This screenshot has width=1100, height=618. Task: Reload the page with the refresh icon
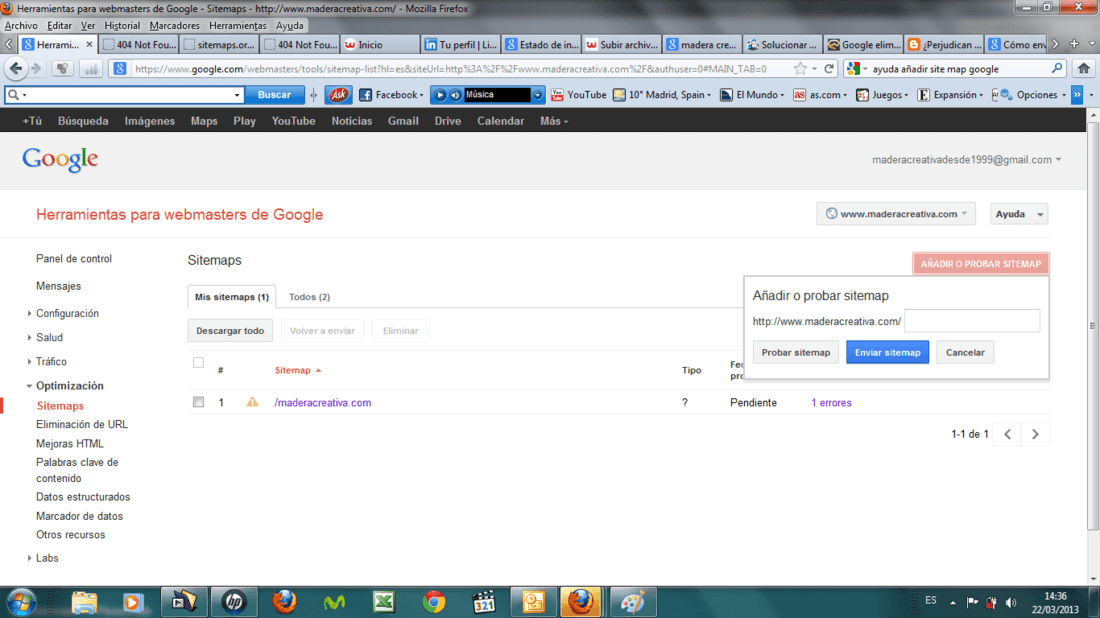coord(829,69)
